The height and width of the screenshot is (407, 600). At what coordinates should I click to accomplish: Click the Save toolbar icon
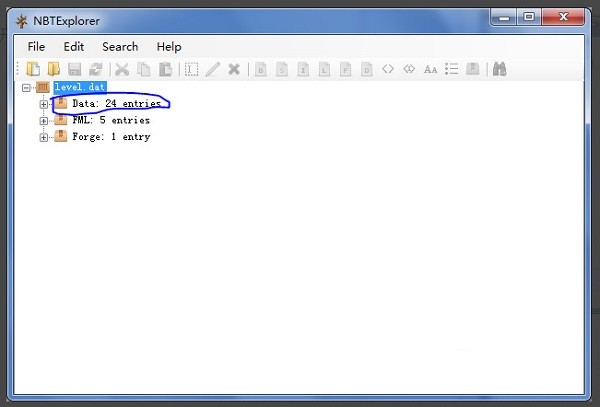click(x=75, y=69)
